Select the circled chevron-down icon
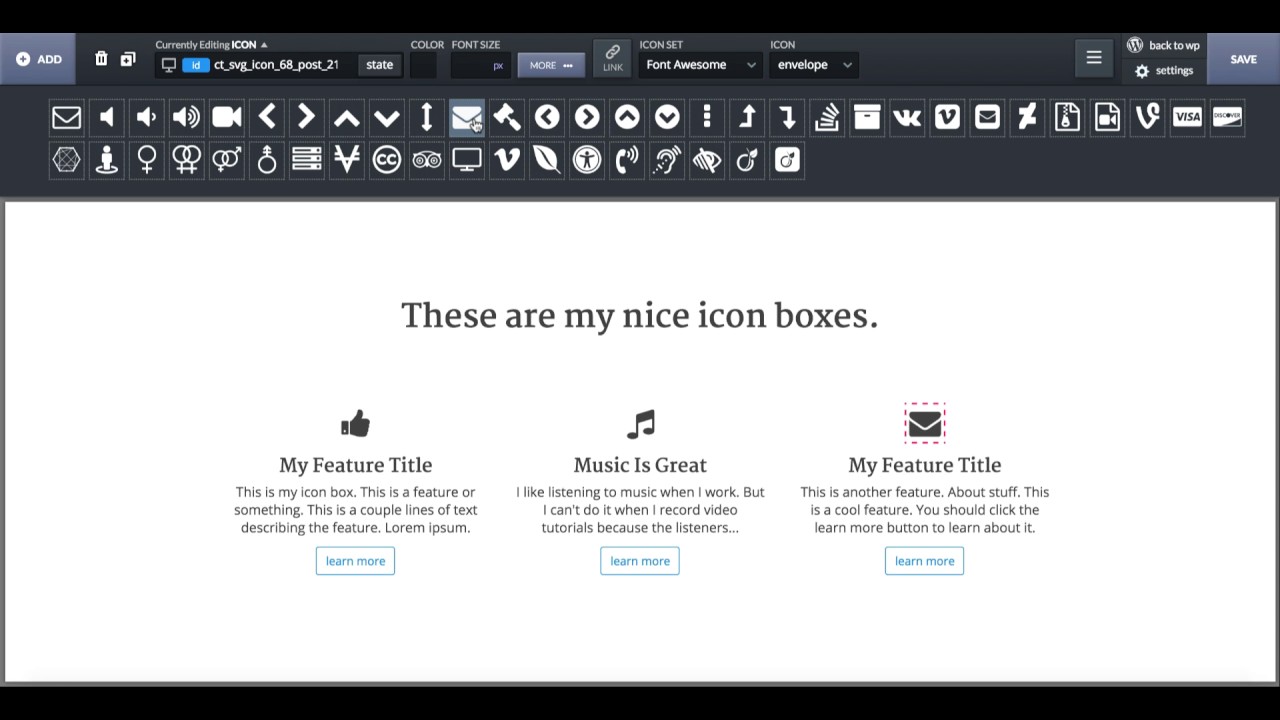 (x=666, y=118)
